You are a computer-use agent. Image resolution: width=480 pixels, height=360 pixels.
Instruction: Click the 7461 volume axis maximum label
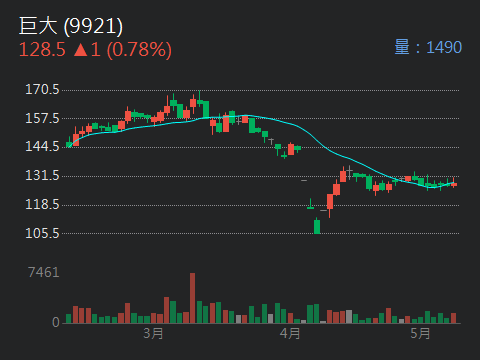pos(44,273)
